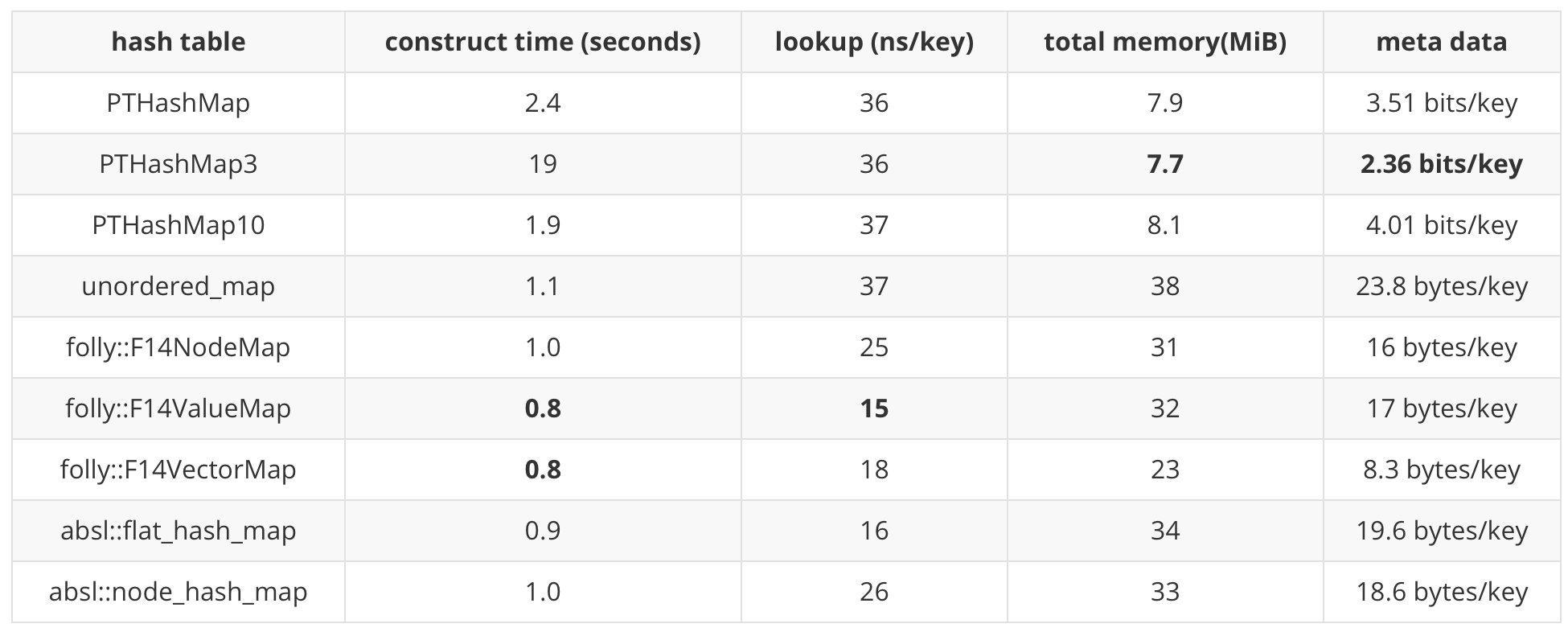Screen dimensions: 1568x632
Task: Select the PTHashMap3 row label
Action: (178, 164)
